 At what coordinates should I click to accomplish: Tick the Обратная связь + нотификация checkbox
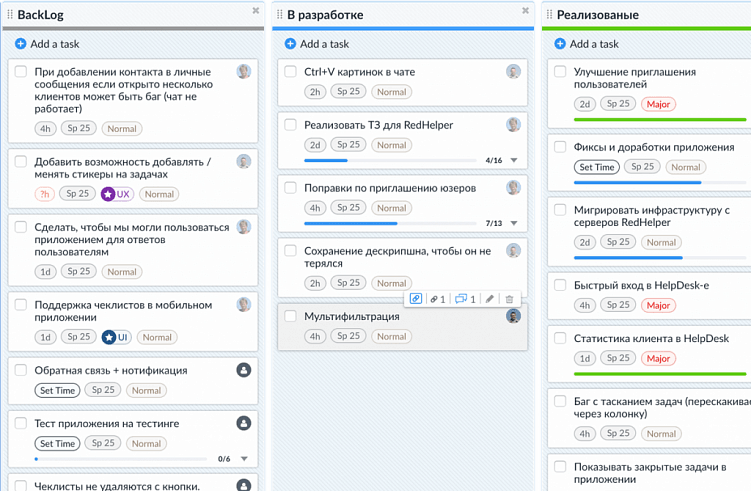point(20,370)
